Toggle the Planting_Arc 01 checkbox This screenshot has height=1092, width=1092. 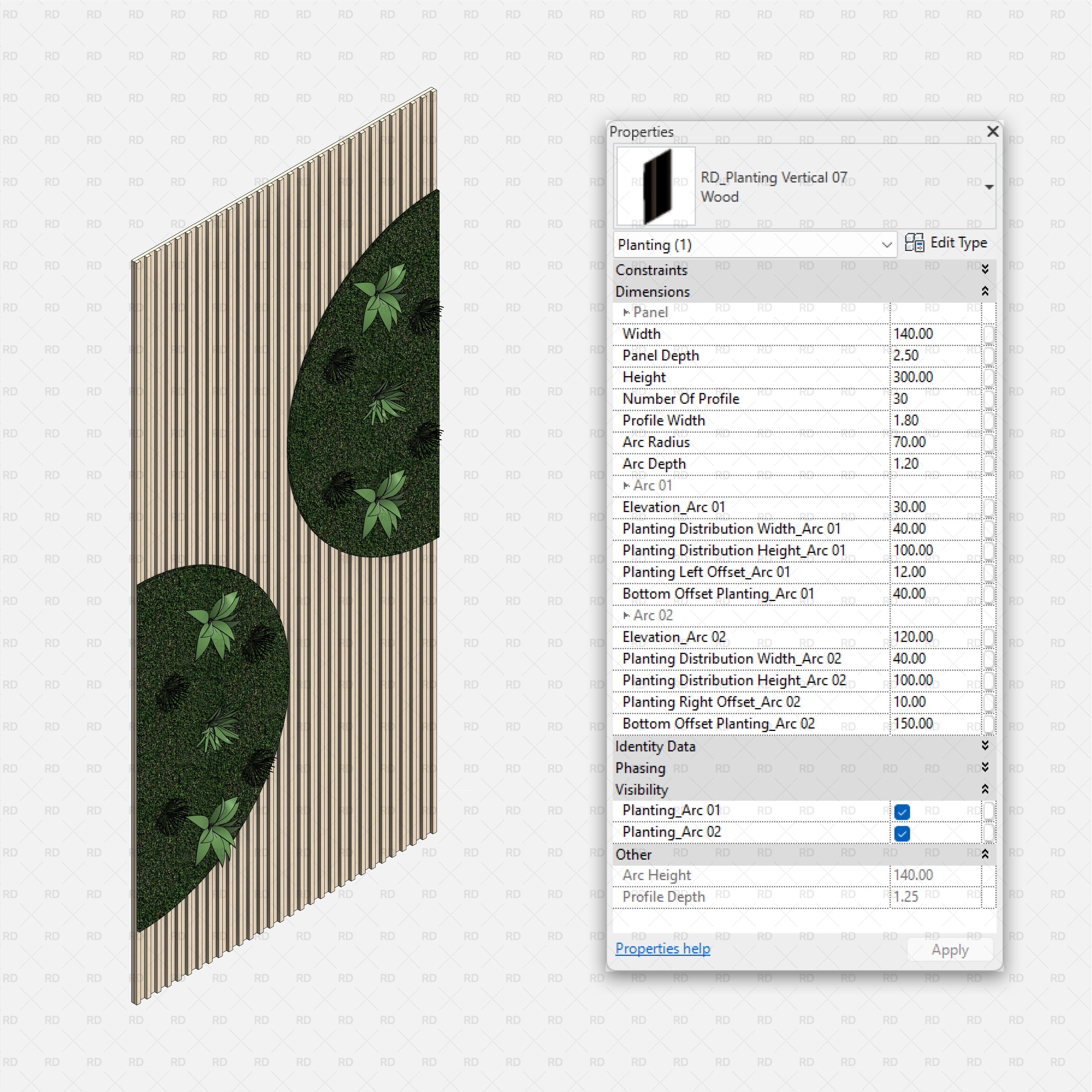click(x=902, y=811)
